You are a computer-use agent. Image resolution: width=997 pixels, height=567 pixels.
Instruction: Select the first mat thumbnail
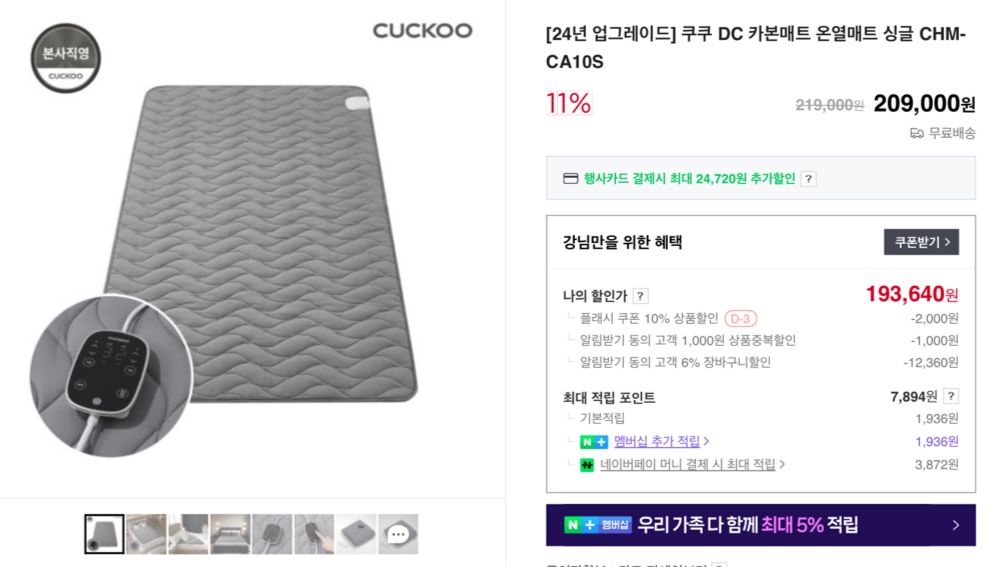coord(104,534)
